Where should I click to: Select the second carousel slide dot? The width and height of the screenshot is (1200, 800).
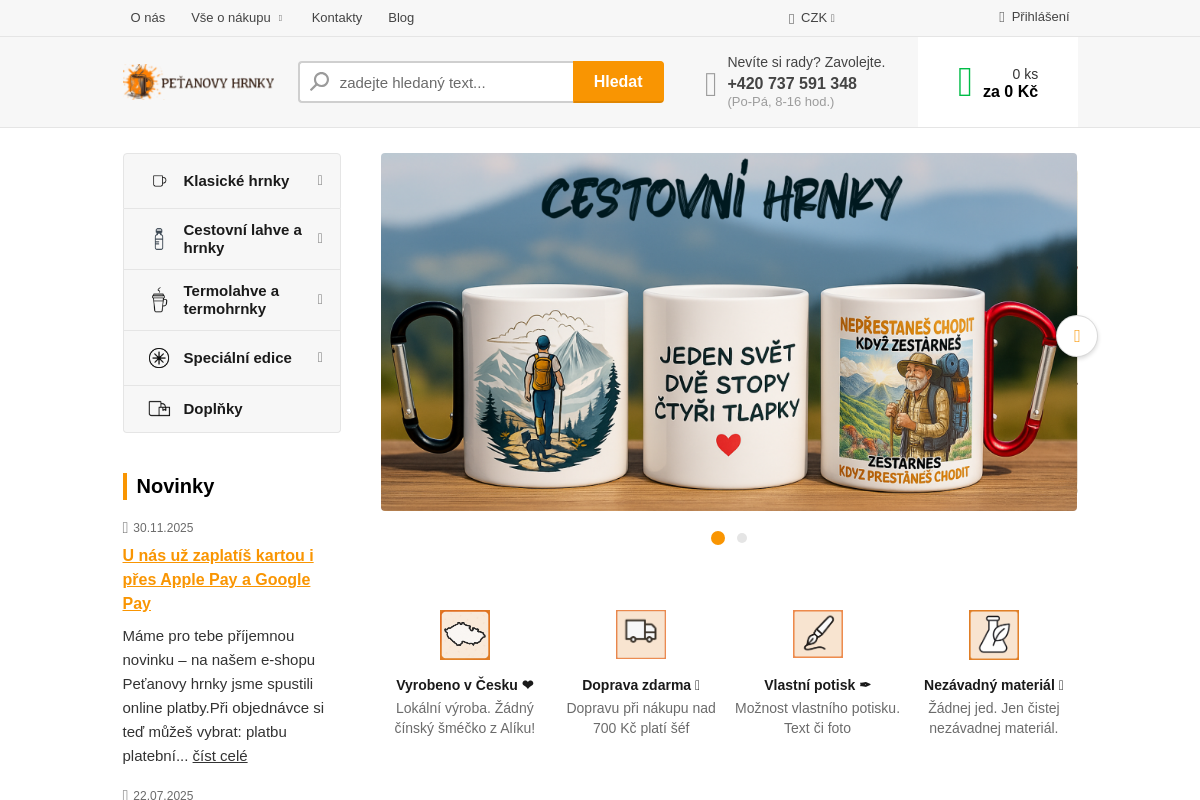[742, 538]
